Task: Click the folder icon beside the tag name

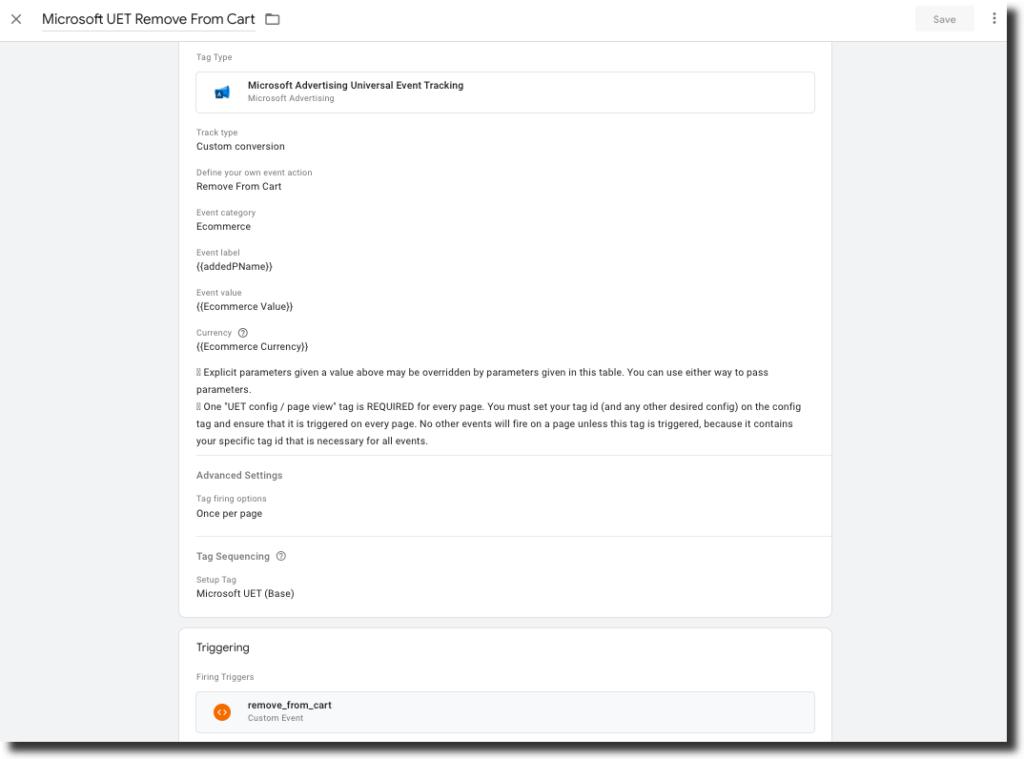Action: 272,19
